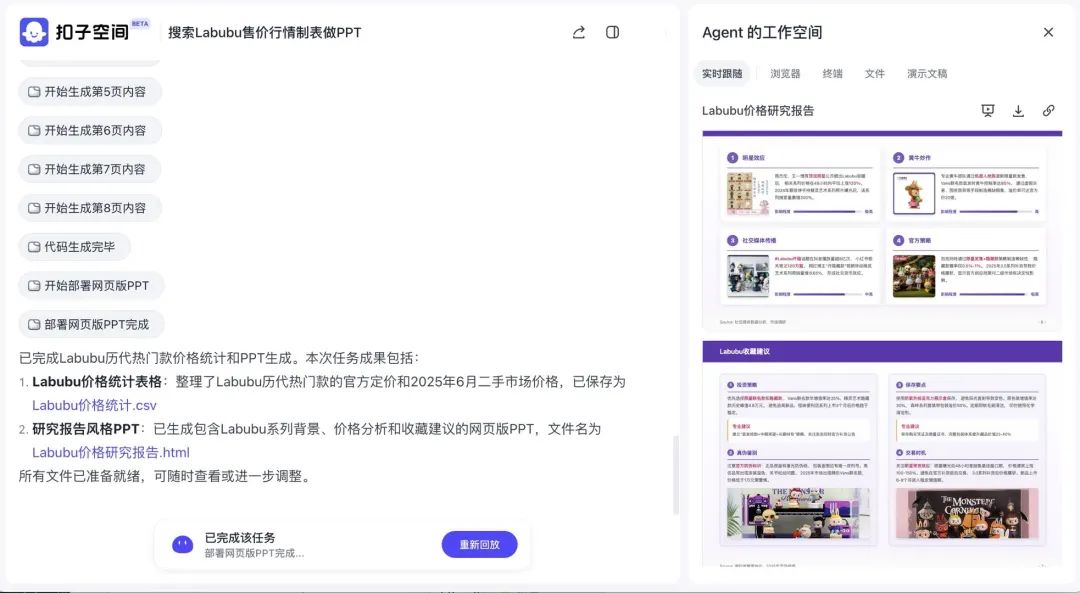Click the 已完成该任务 status text

click(240, 538)
